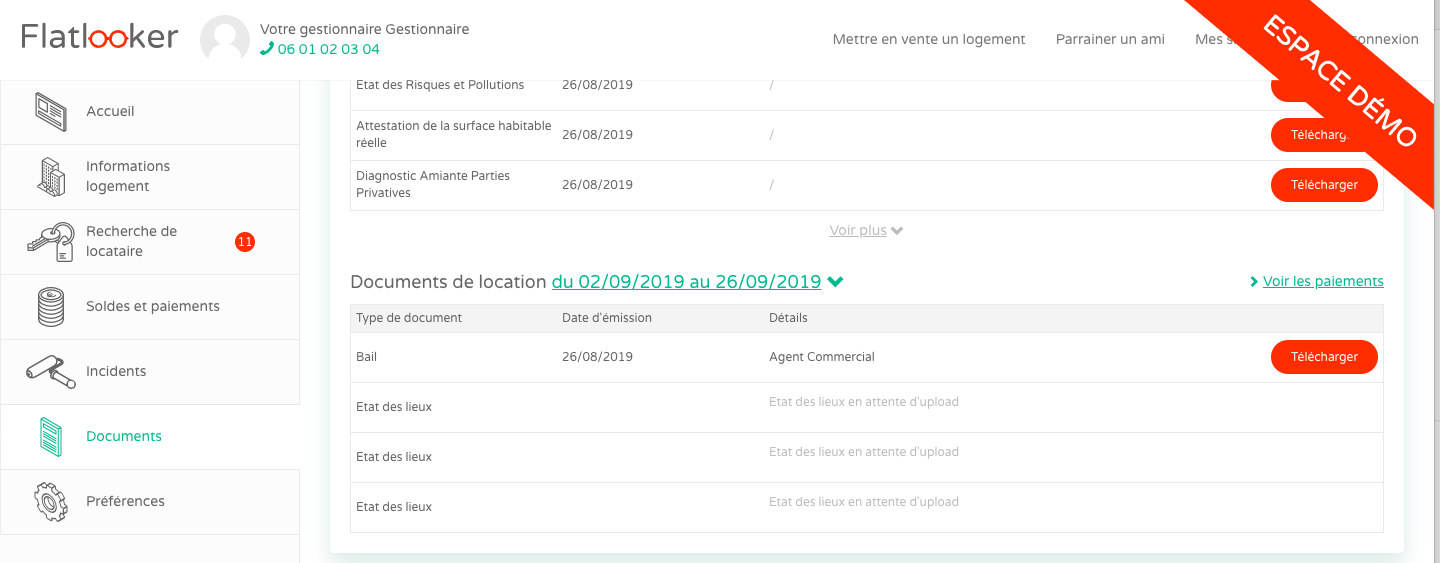Open the rental period date dropdown

point(686,282)
